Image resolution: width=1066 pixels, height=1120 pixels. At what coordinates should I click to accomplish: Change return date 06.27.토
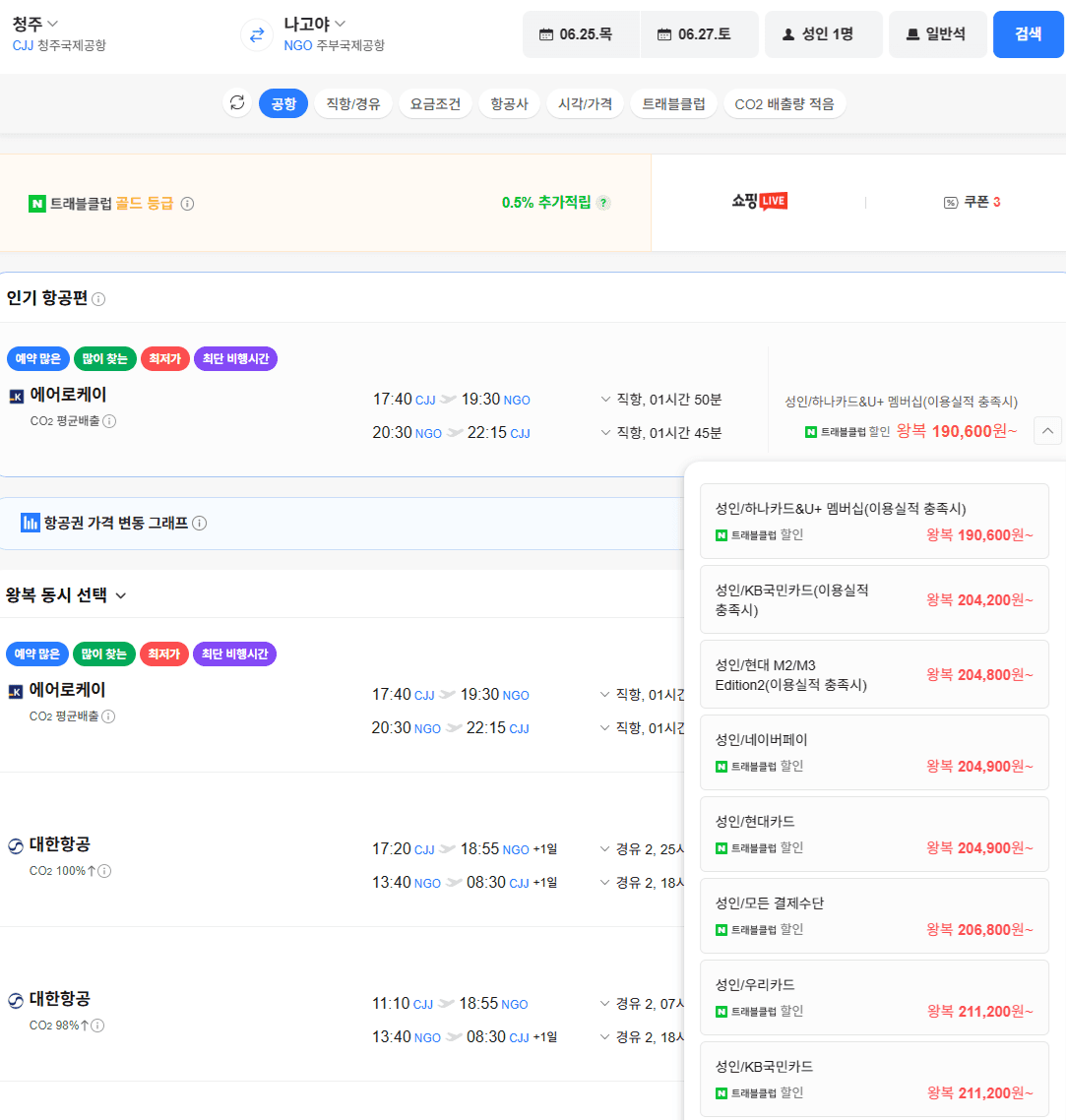click(x=700, y=34)
